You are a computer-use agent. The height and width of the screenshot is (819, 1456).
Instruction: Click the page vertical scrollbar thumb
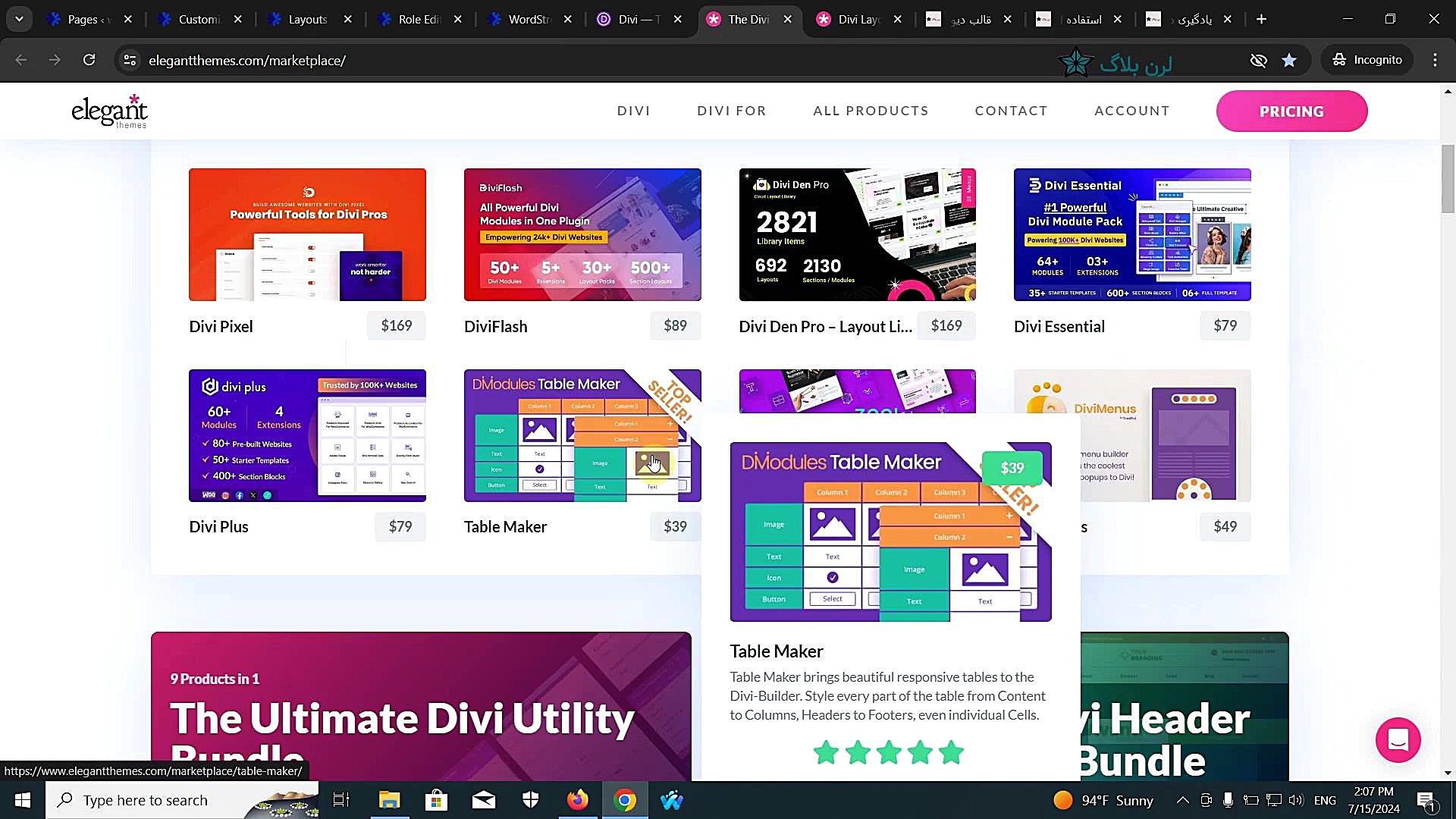[x=1448, y=178]
